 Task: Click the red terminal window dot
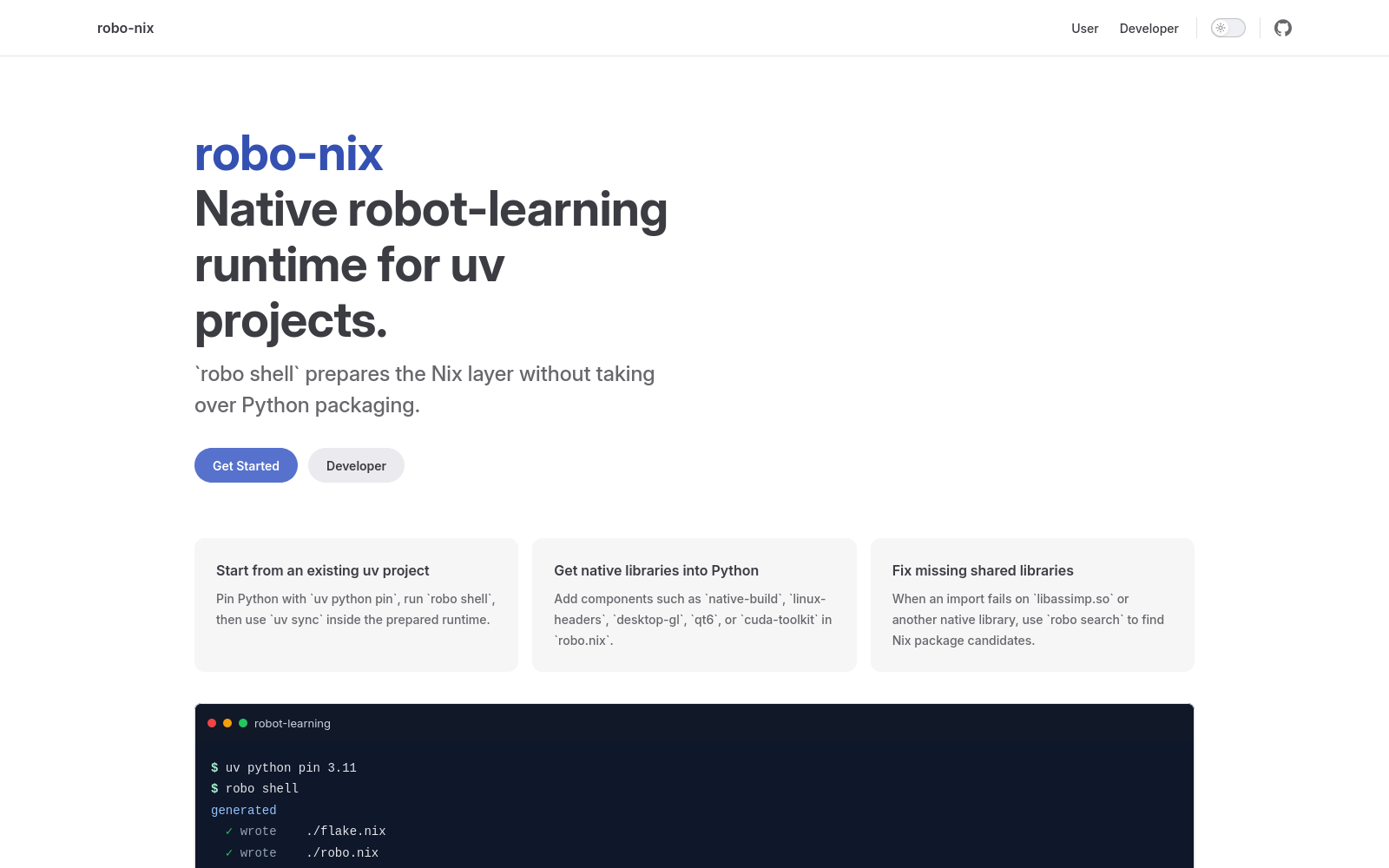(212, 723)
